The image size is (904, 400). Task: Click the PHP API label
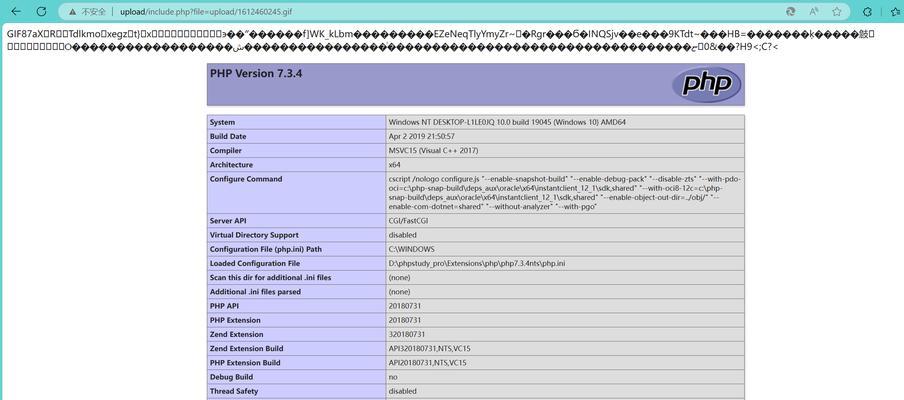coord(225,305)
